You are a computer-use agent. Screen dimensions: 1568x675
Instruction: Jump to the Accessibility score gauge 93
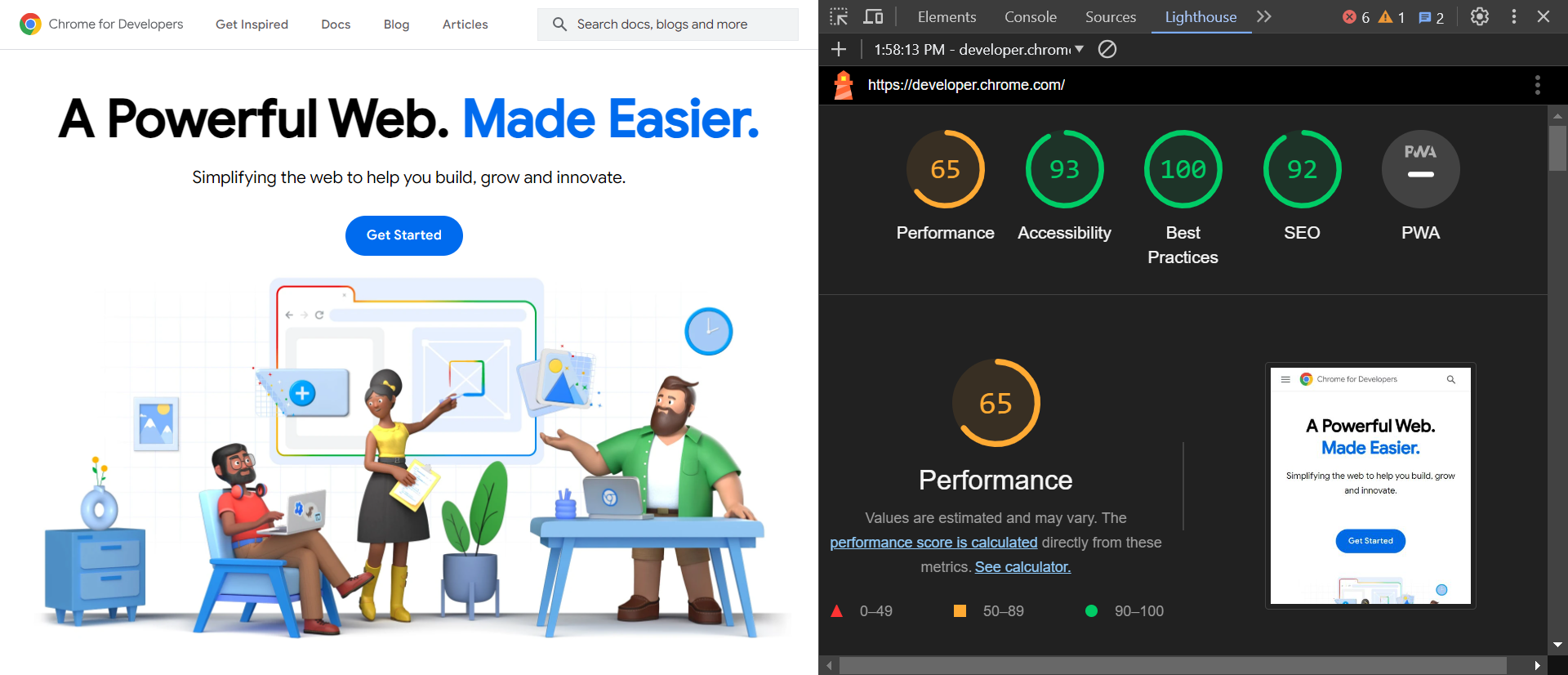pyautogui.click(x=1064, y=169)
